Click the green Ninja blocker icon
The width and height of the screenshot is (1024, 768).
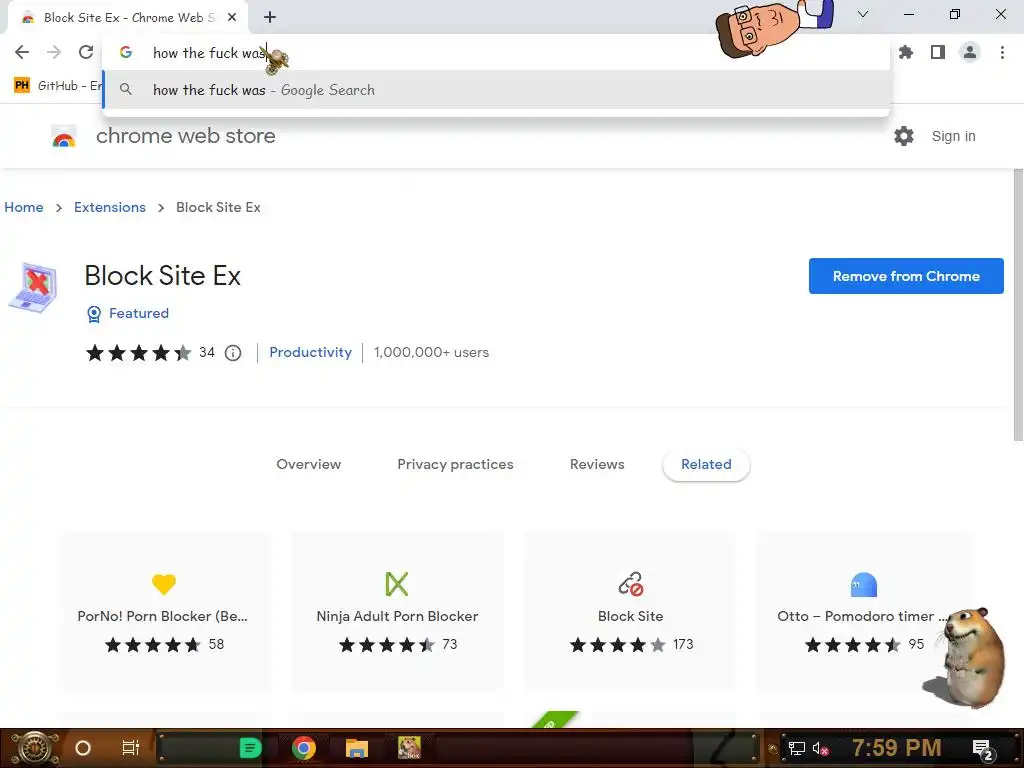[396, 584]
